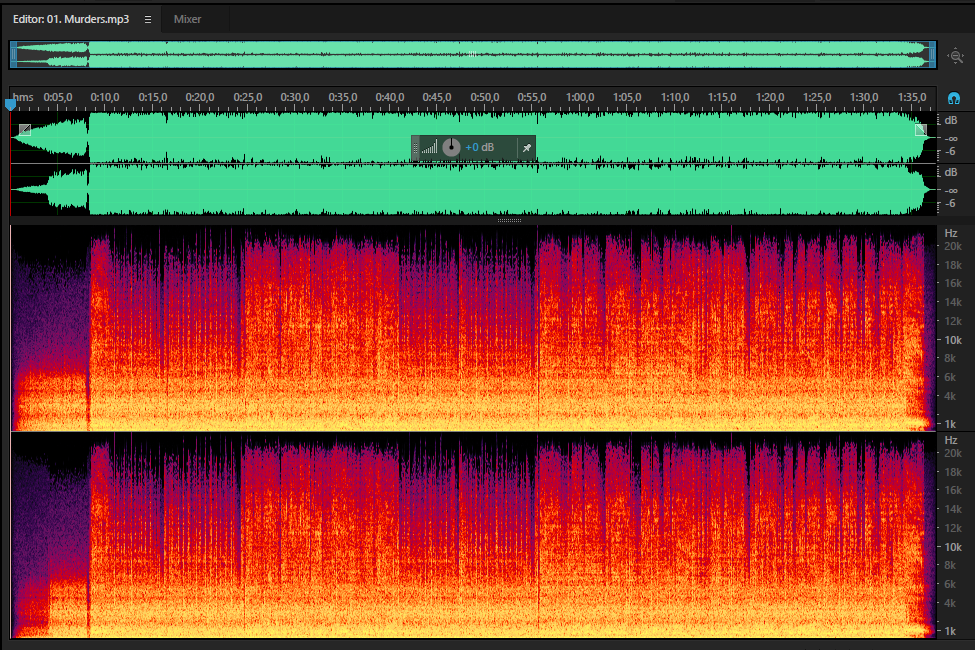Click the Fade In handle on waveform

pyautogui.click(x=25, y=129)
